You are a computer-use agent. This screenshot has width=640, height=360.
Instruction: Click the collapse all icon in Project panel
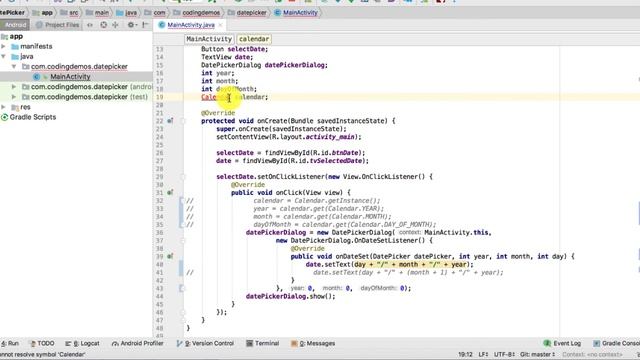(116, 25)
